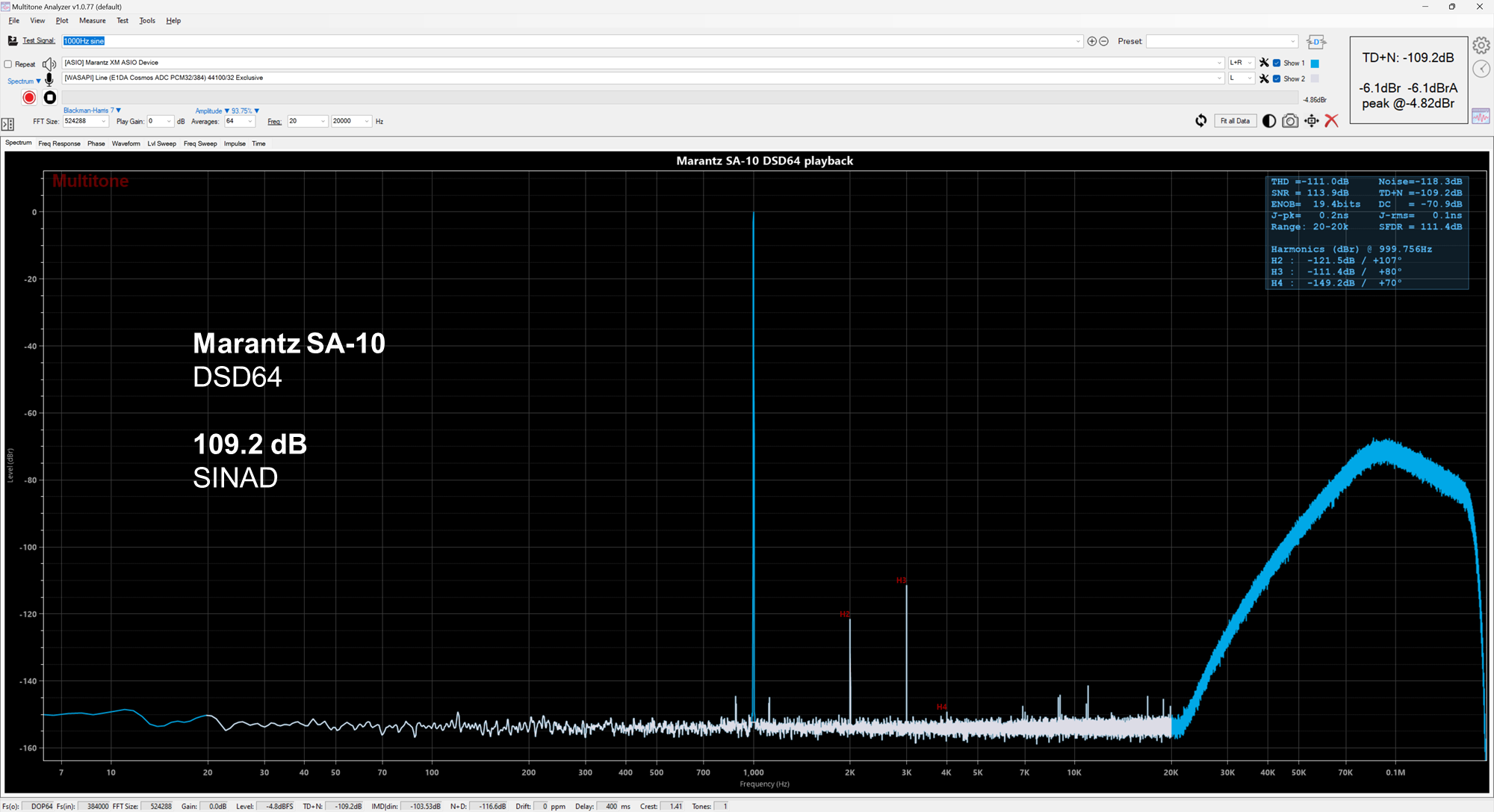1494x812 pixels.
Task: Open the Tools menu
Action: click(147, 21)
